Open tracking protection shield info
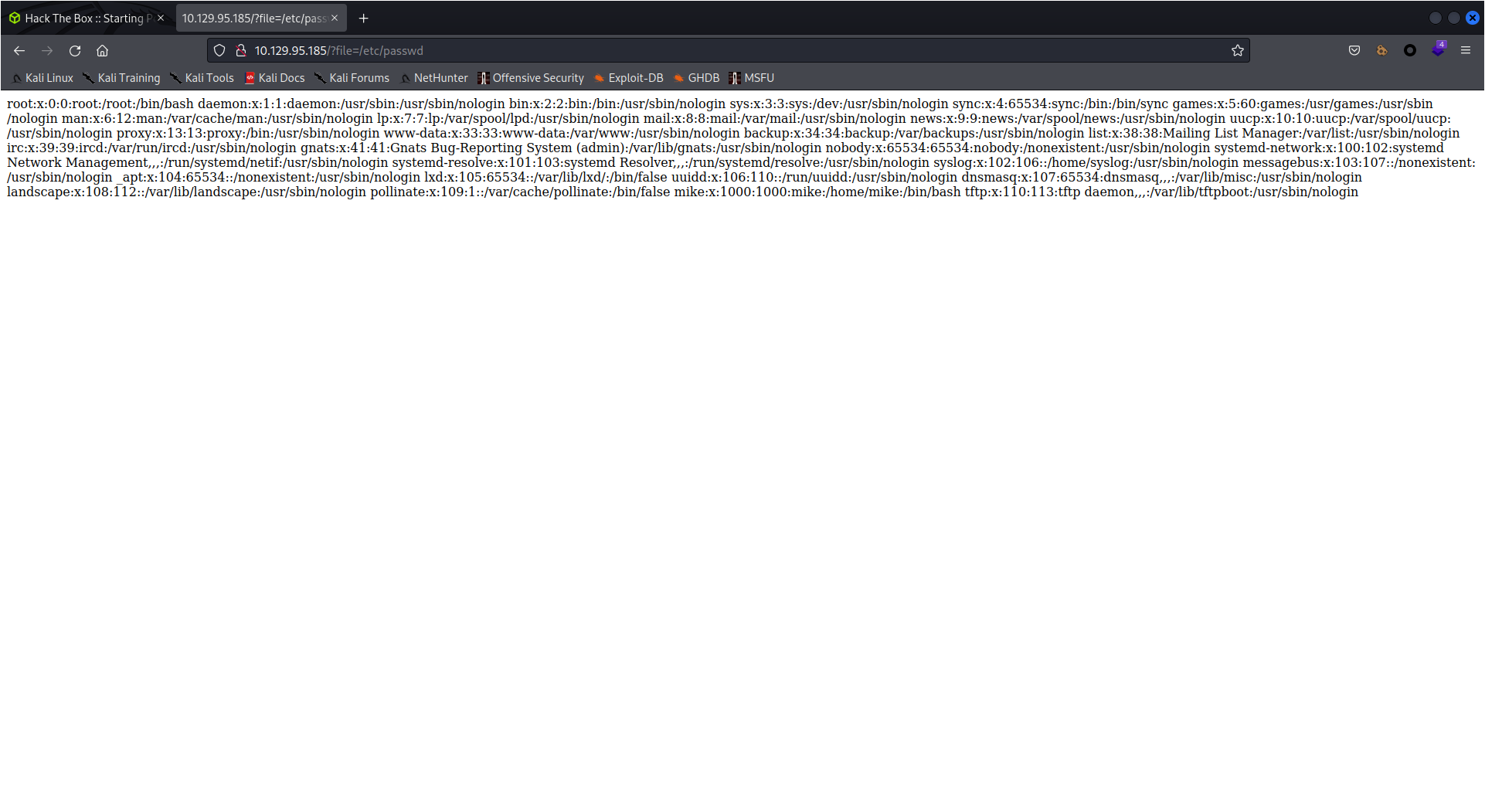Screen dimensions: 1485x812 coord(219,51)
